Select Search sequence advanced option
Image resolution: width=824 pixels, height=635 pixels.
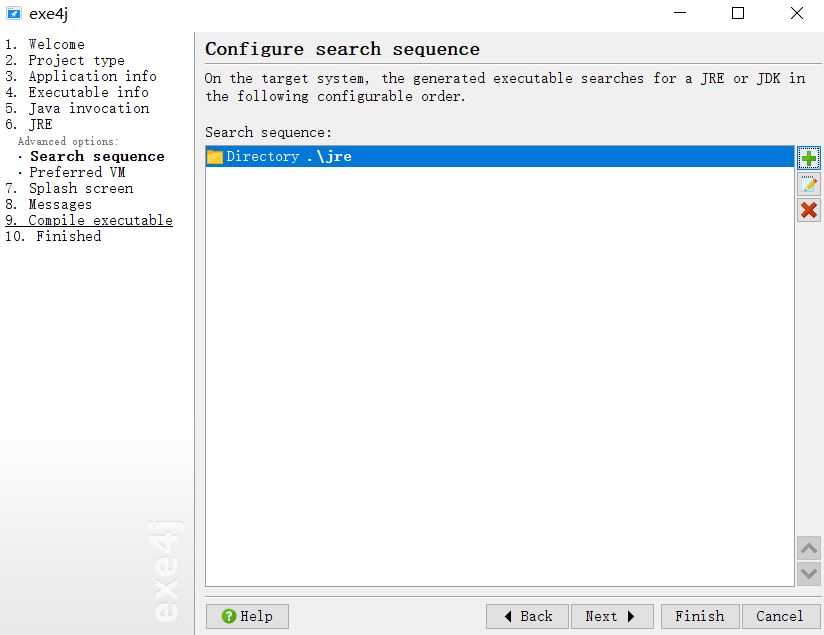(97, 156)
